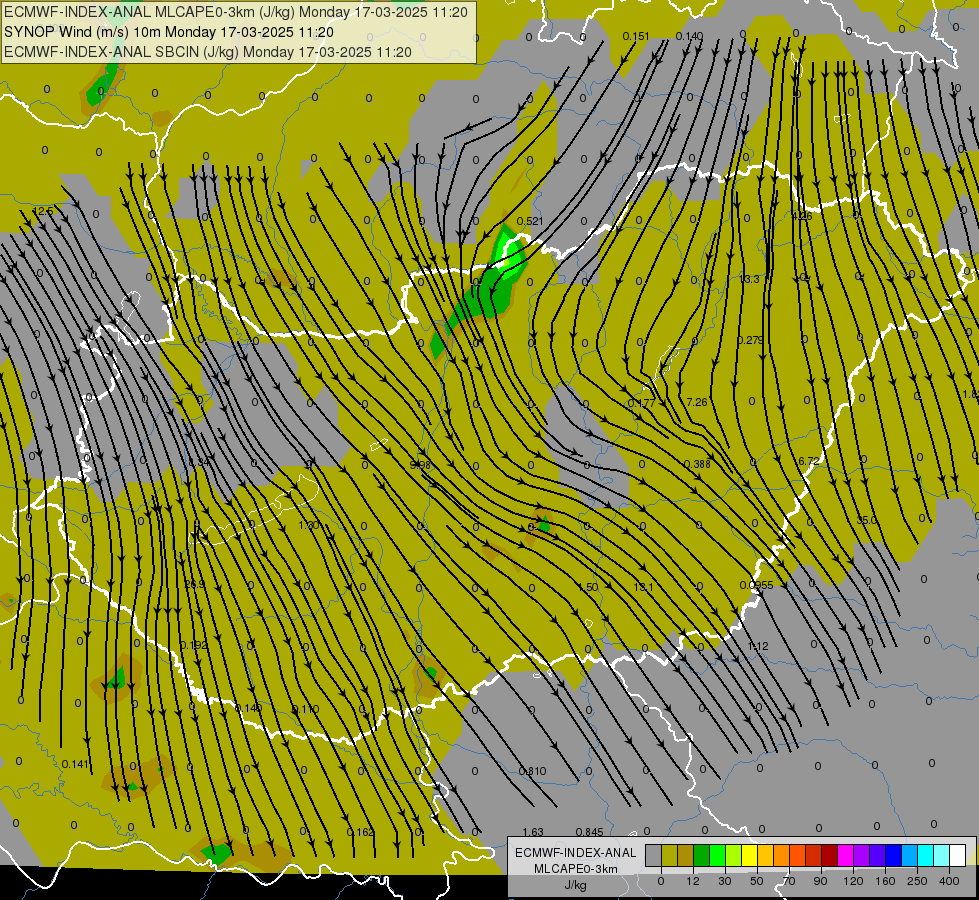
Task: Click the 26.9 value on the map
Action: [x=195, y=584]
